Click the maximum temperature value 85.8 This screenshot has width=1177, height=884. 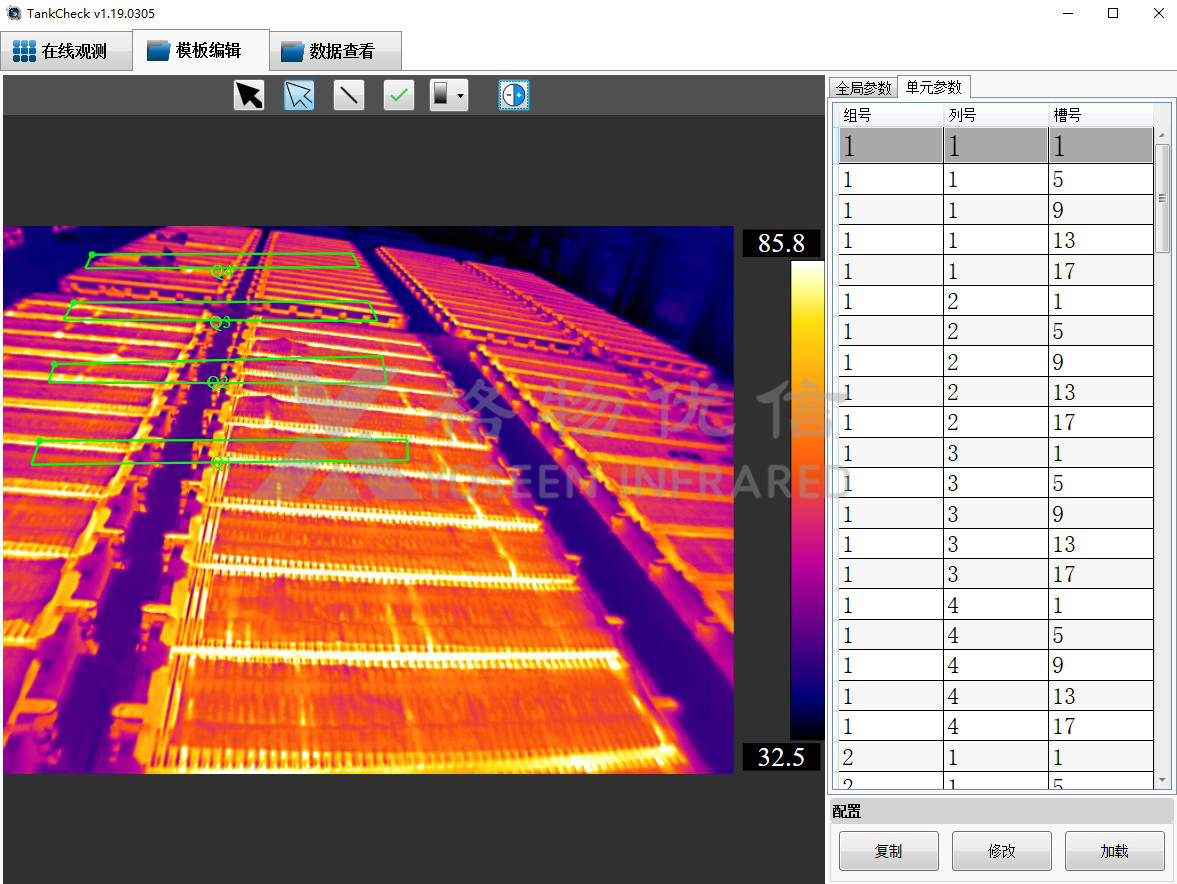point(781,244)
